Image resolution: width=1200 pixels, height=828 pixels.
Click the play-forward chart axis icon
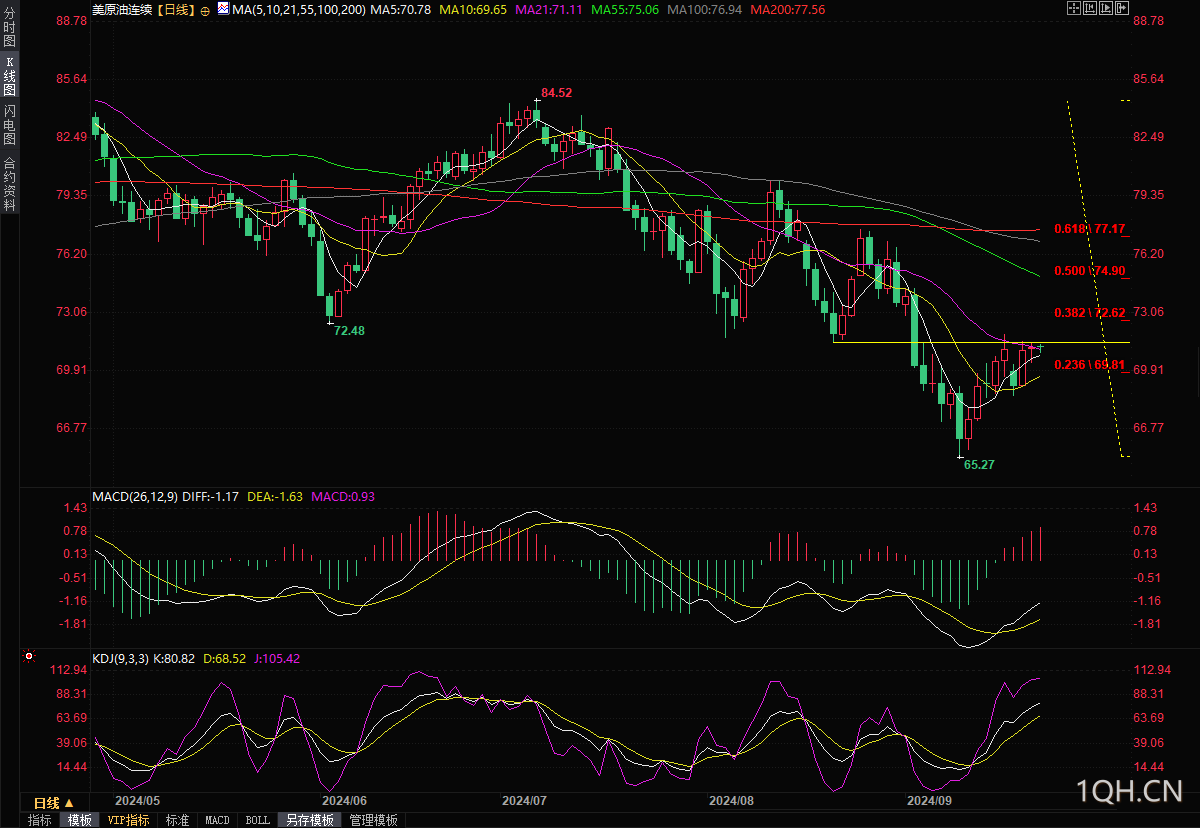(1106, 8)
